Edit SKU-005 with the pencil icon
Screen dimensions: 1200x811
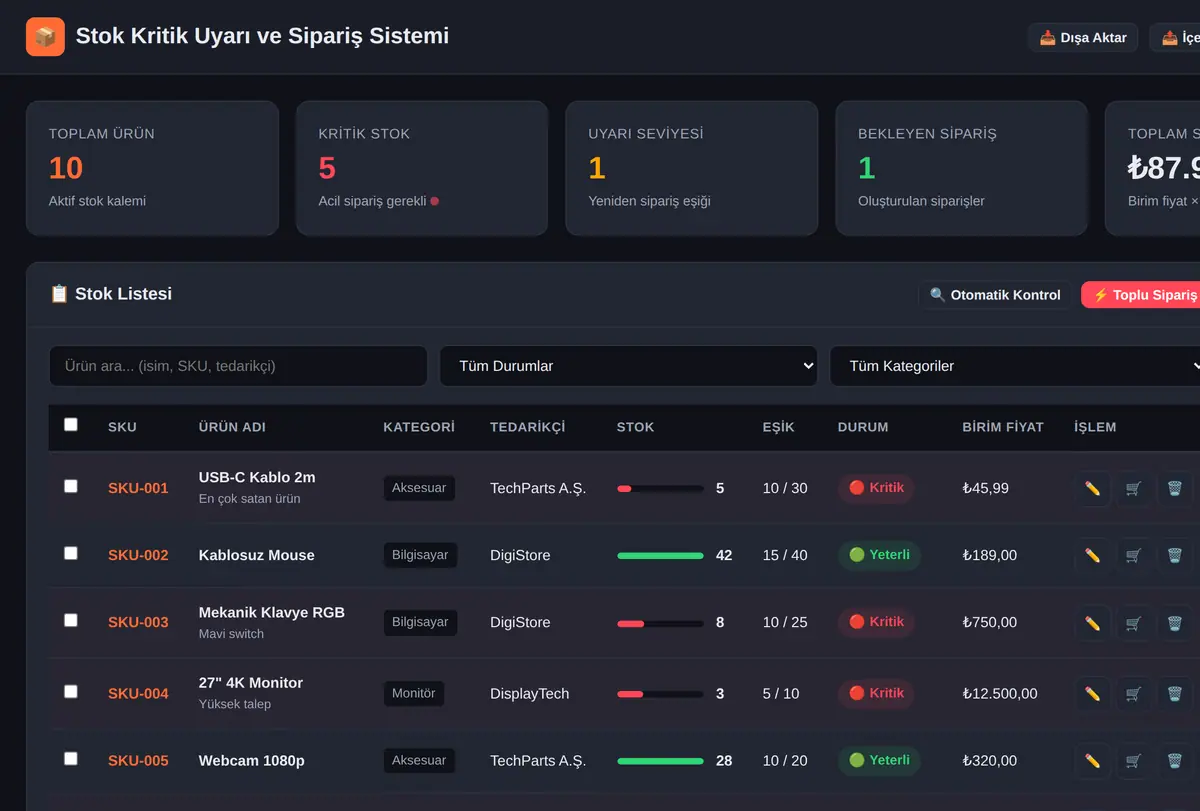1092,761
